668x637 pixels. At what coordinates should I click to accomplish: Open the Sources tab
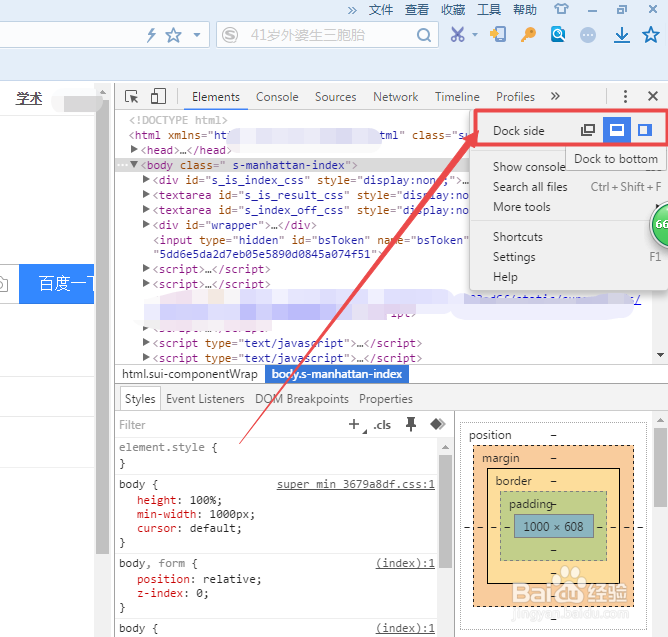tap(335, 97)
